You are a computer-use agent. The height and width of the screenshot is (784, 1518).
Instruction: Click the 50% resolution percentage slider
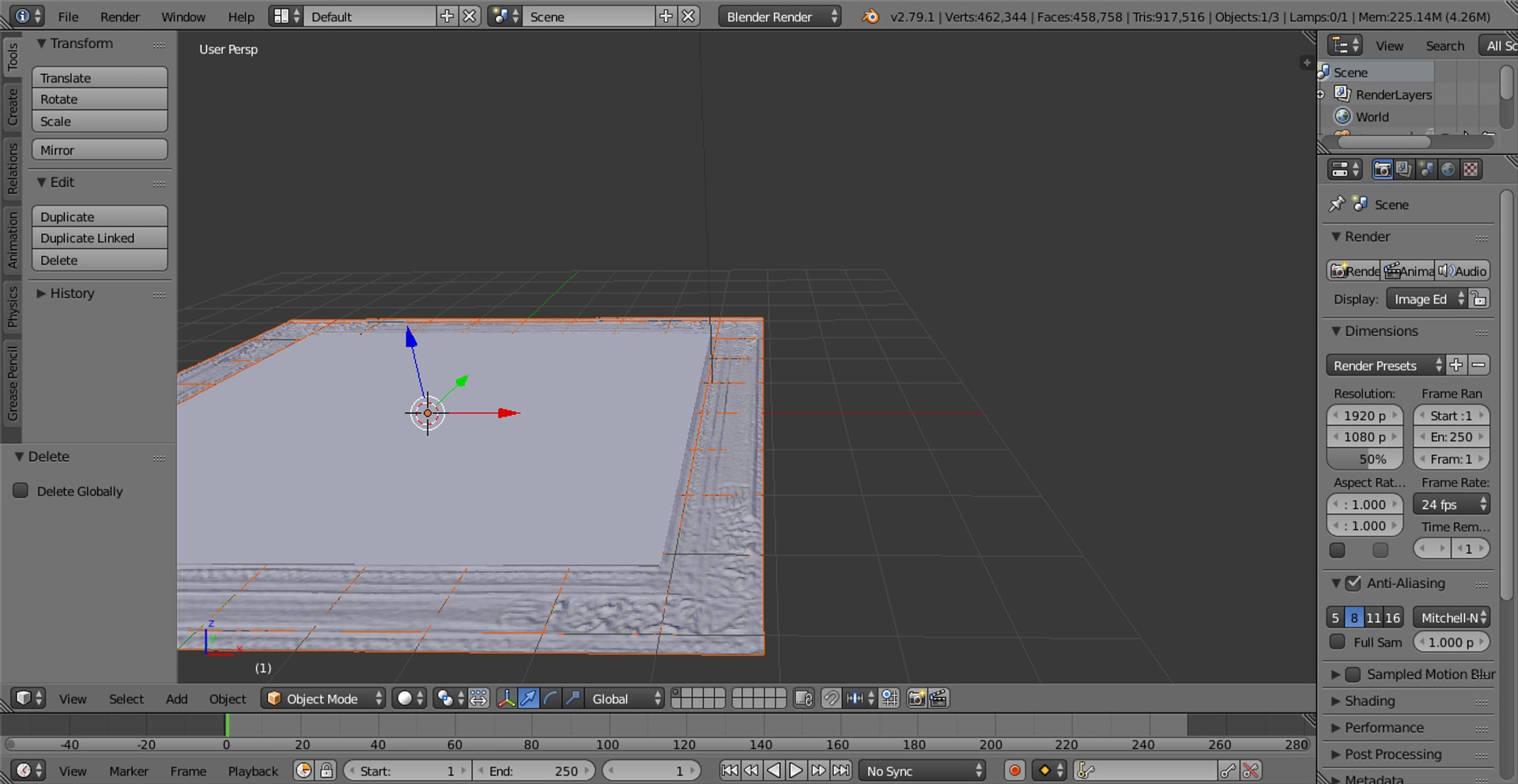1365,458
